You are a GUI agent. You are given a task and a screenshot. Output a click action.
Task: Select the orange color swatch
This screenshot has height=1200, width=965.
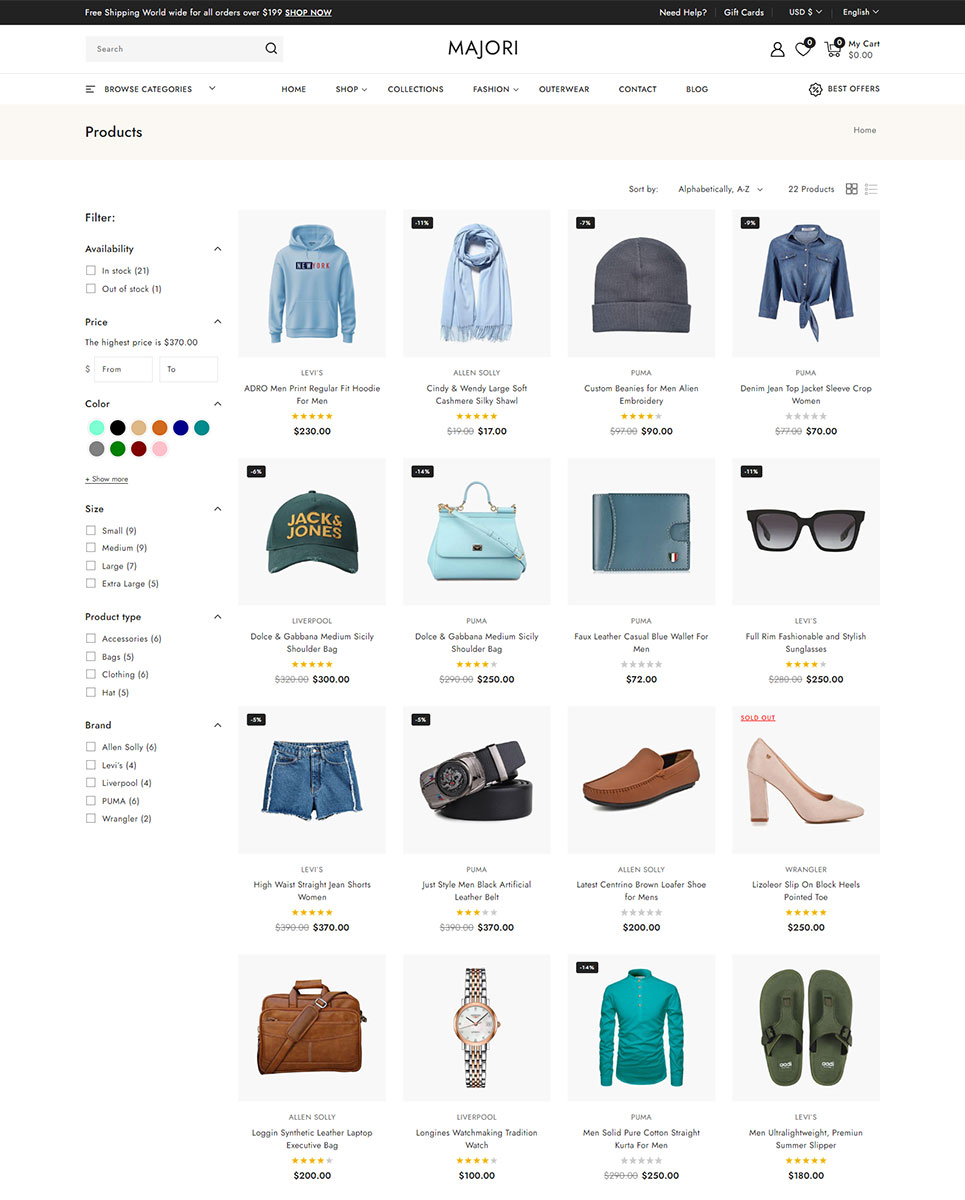160,428
